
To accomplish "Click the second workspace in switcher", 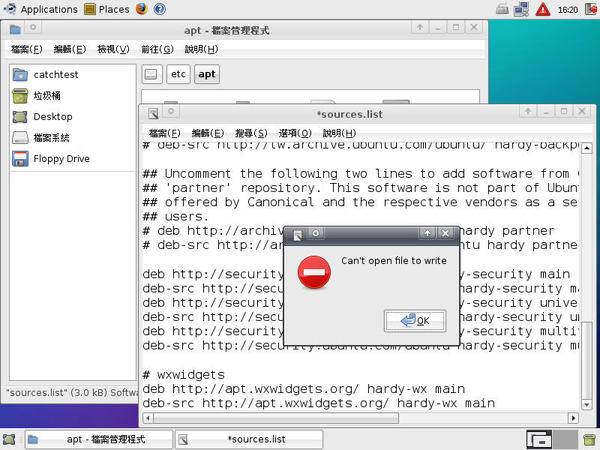I will click(x=566, y=440).
